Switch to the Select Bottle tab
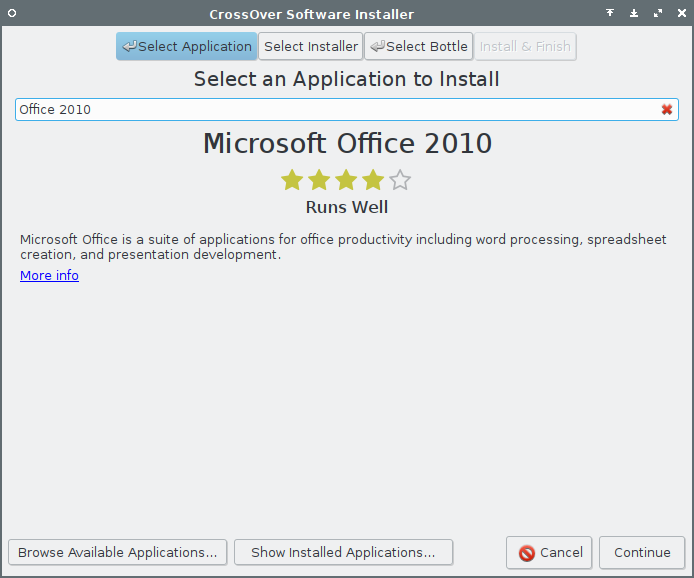This screenshot has height=578, width=694. pyautogui.click(x=419, y=46)
